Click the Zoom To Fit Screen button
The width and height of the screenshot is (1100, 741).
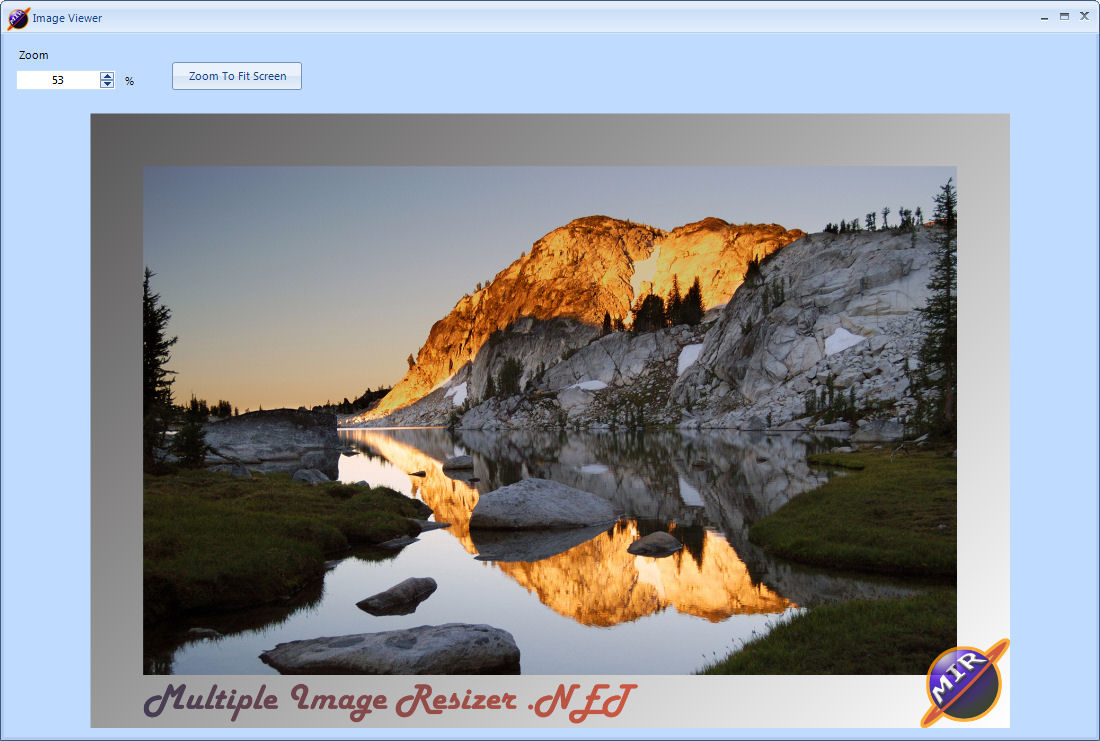237,76
